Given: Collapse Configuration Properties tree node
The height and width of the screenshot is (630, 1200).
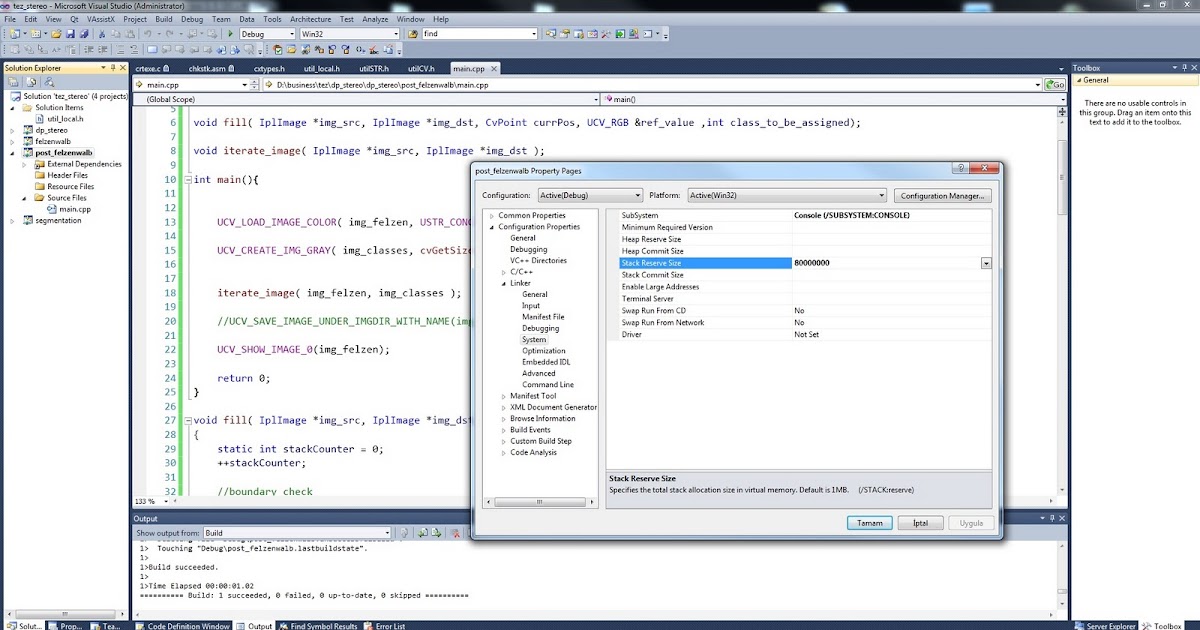Looking at the screenshot, I should (492, 227).
